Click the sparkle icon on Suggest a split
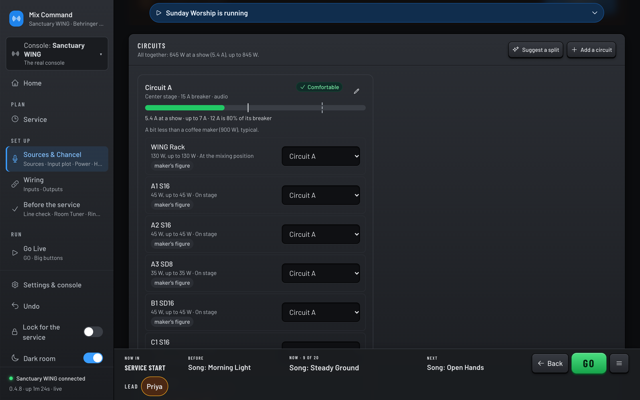The image size is (640, 400). (x=516, y=50)
